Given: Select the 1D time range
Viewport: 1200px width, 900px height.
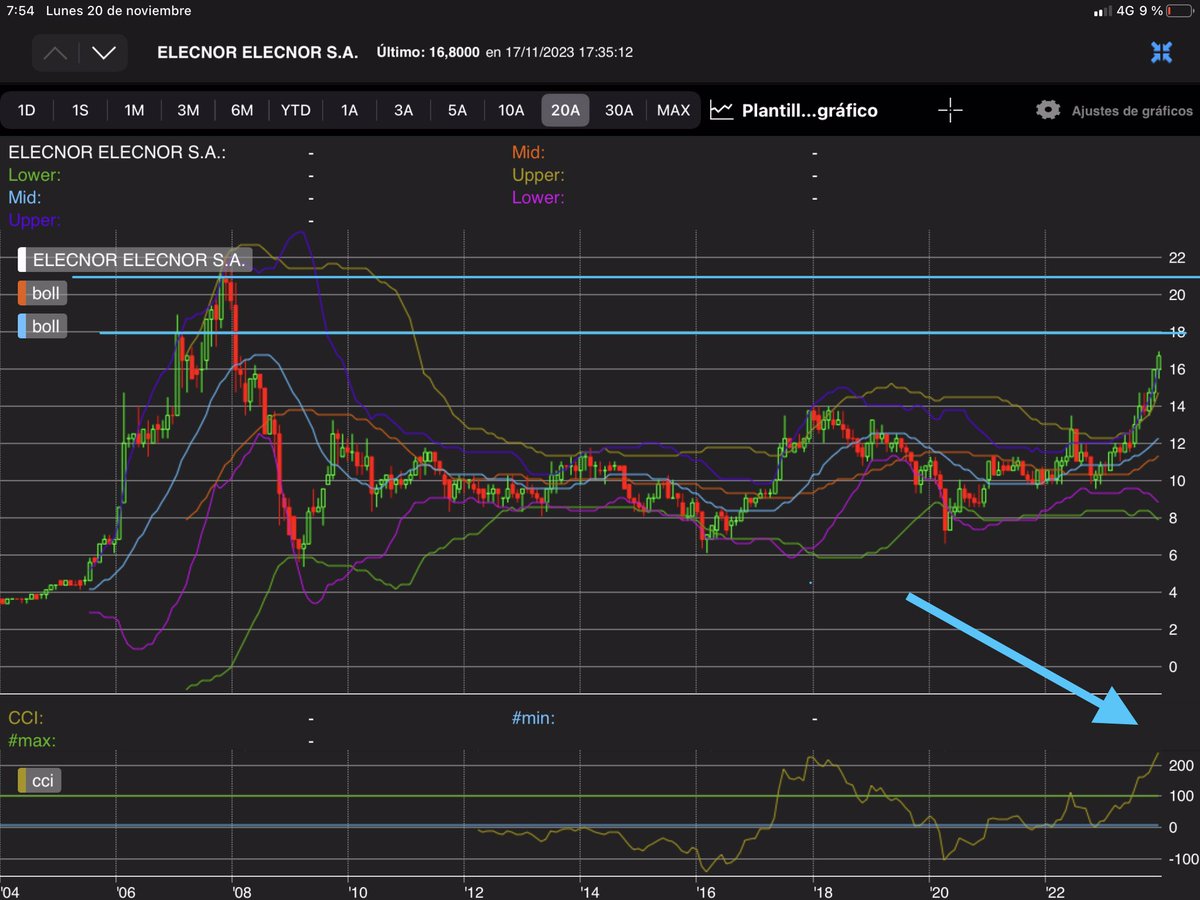Looking at the screenshot, I should tap(27, 110).
